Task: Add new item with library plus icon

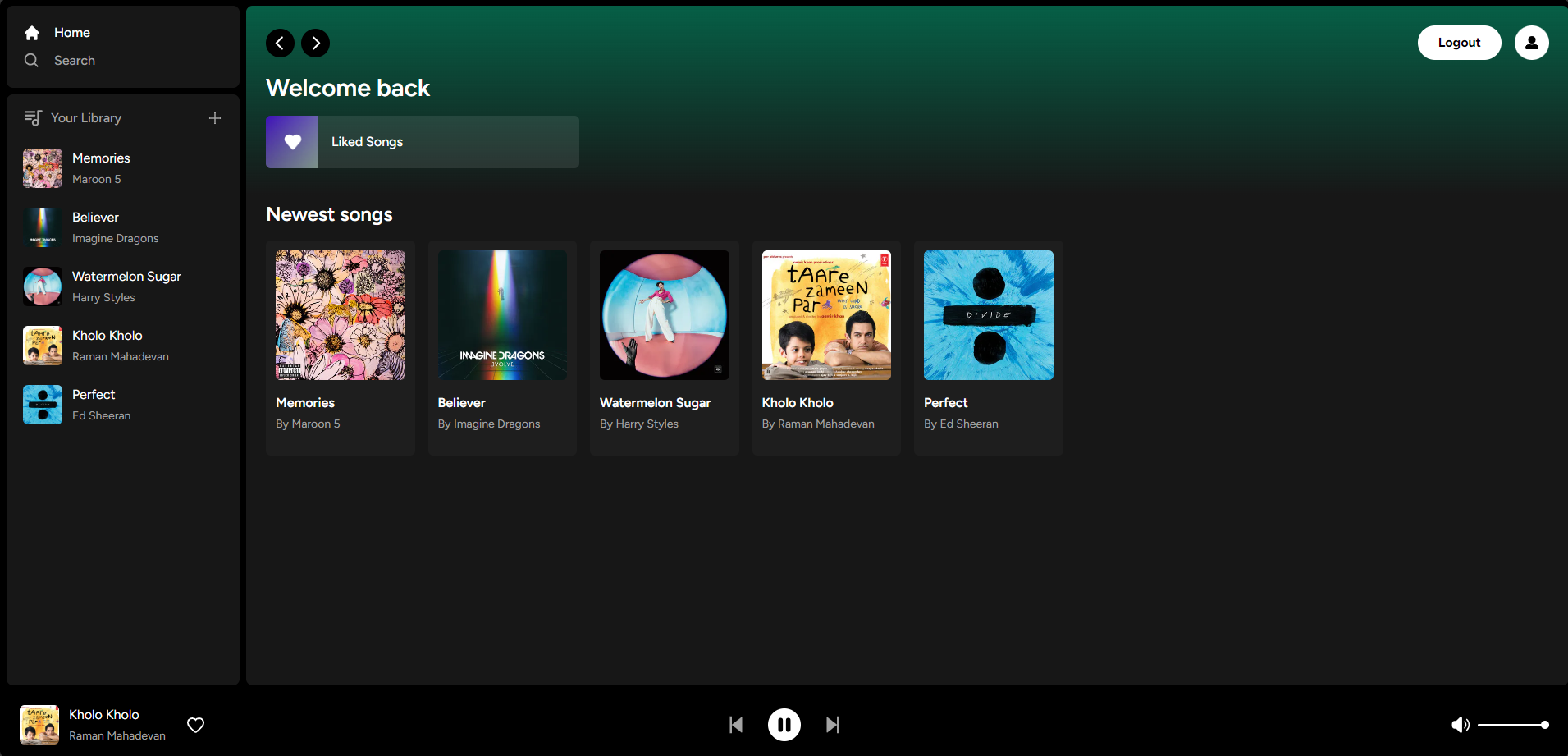Action: (215, 118)
